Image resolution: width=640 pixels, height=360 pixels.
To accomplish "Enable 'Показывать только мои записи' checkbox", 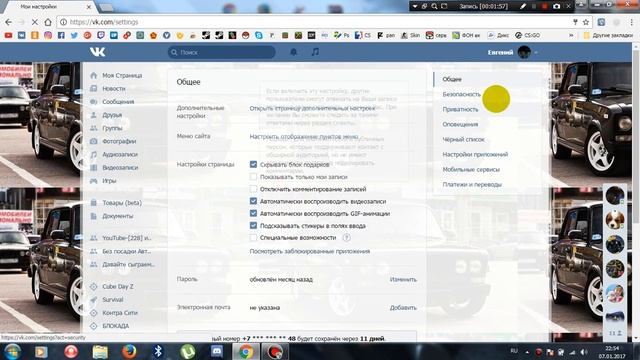I will pyautogui.click(x=253, y=177).
